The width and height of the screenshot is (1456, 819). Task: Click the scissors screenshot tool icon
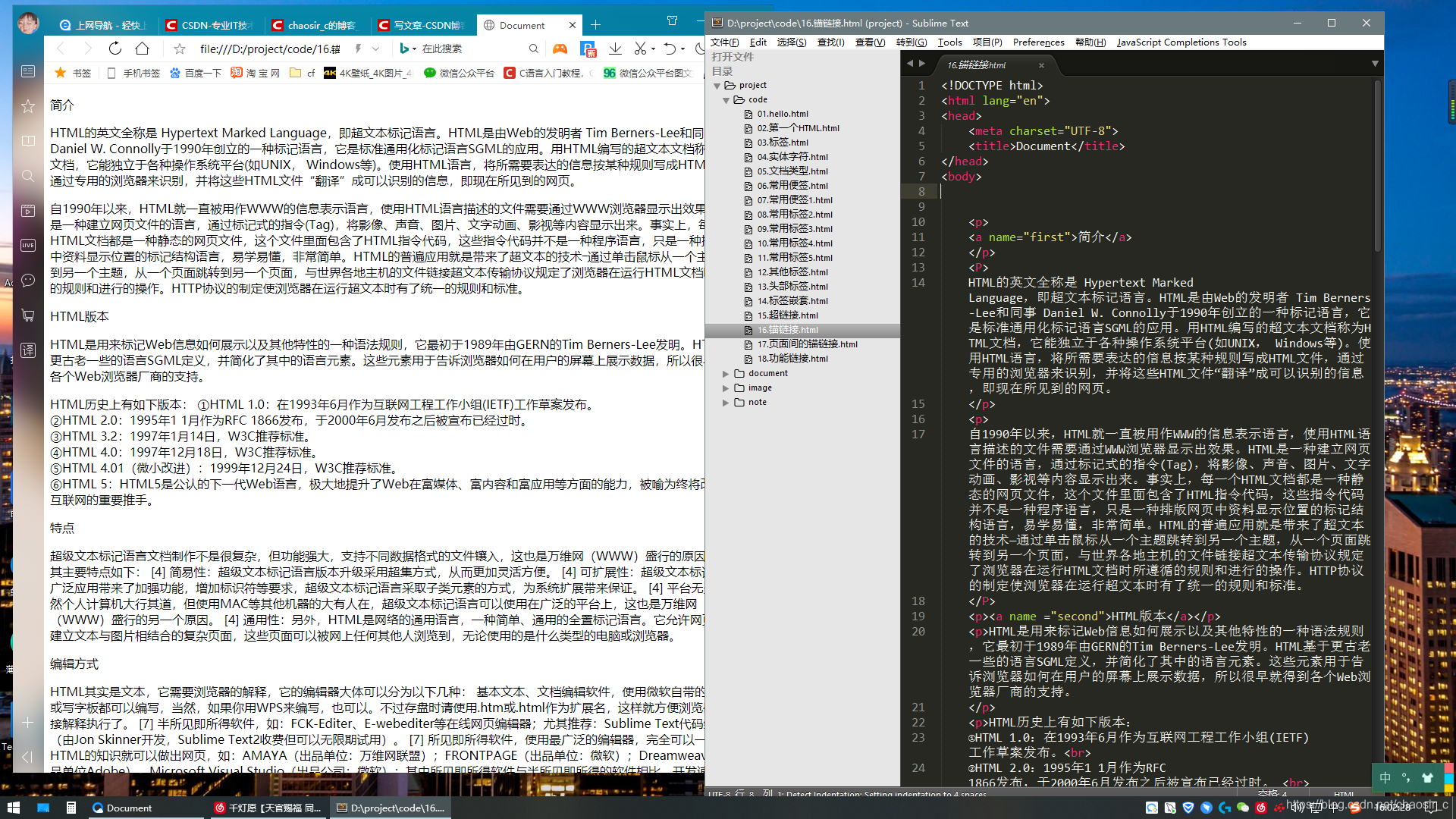tap(640, 49)
